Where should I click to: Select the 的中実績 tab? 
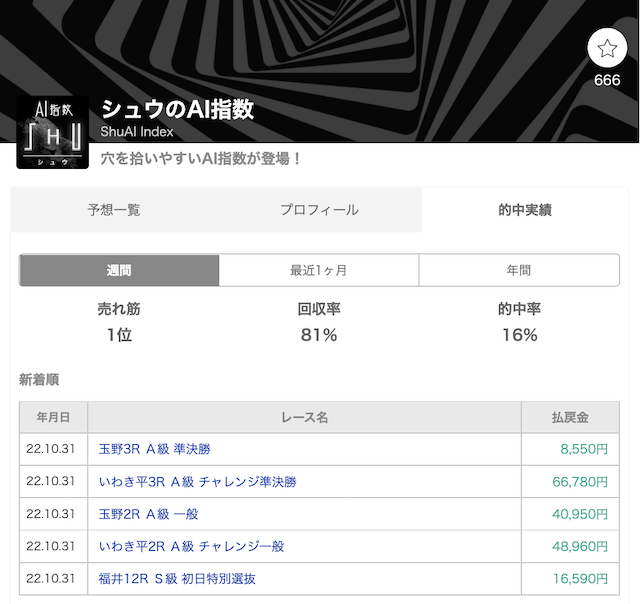(x=525, y=210)
